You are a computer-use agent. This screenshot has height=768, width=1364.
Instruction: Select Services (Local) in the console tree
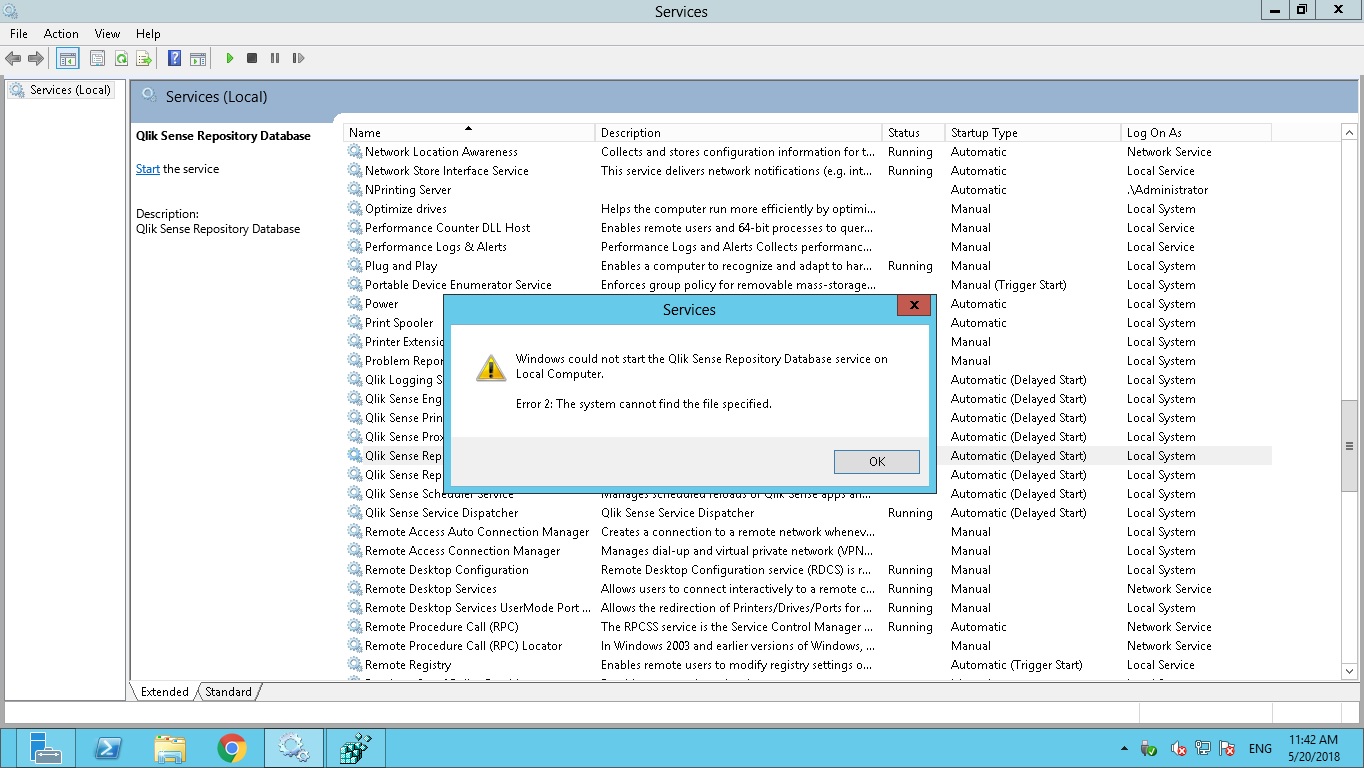(x=60, y=90)
